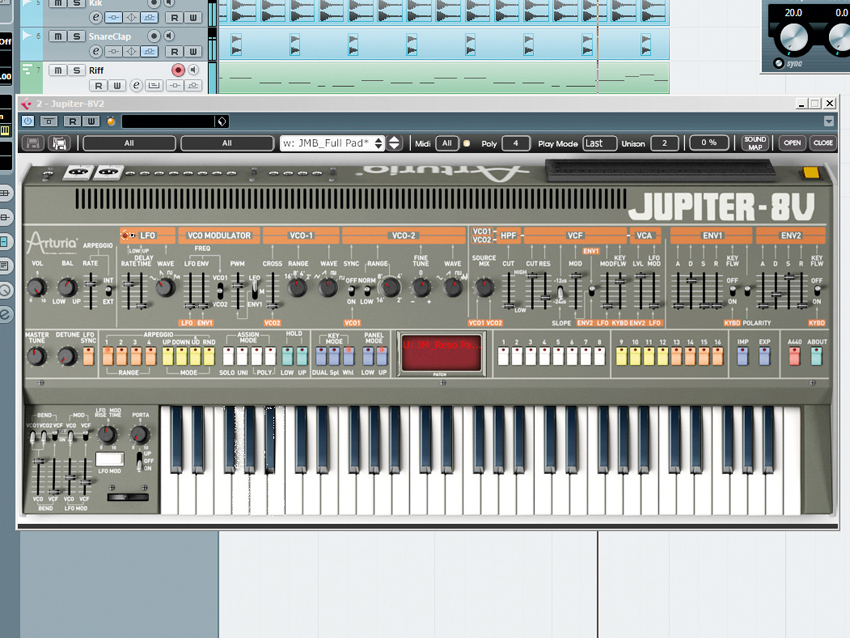The height and width of the screenshot is (638, 850).
Task: Click the BAL balance knob
Action: point(67,287)
